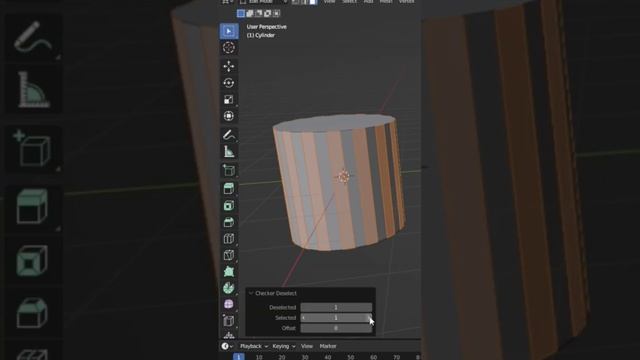Screen dimensions: 640x360
Task: Choose the Add Cube tool
Action: coord(229,171)
